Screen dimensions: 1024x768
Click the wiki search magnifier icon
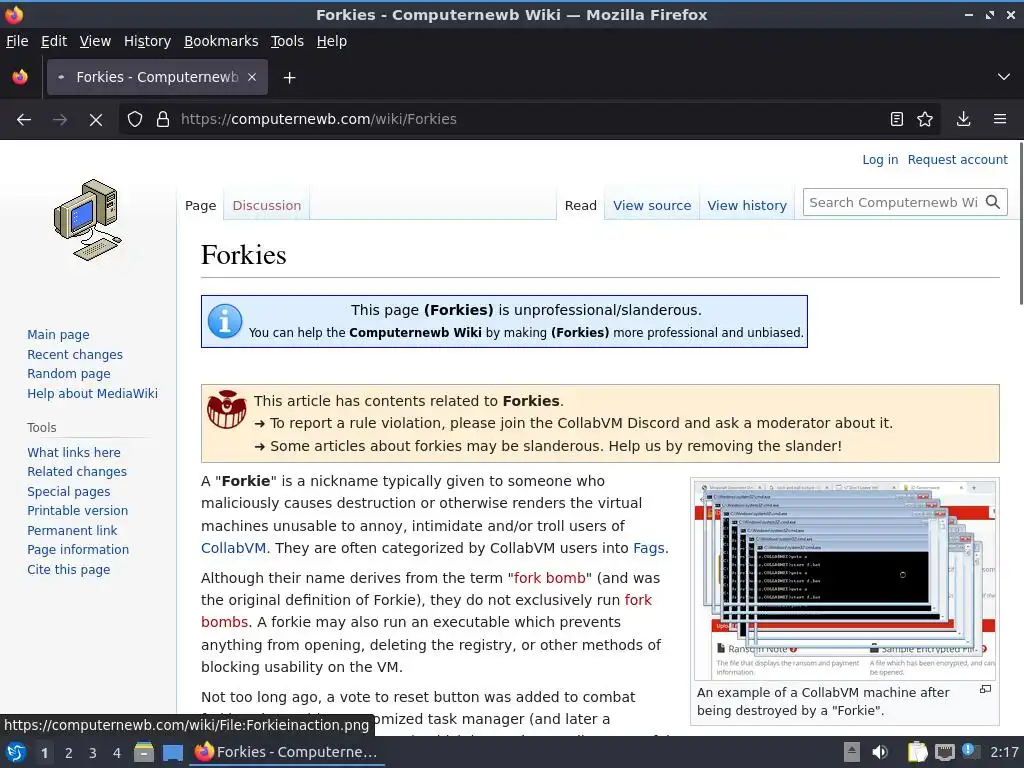[x=993, y=202]
